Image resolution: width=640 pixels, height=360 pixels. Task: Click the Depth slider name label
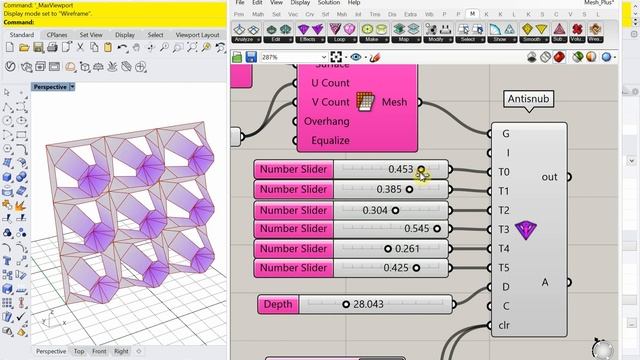(x=278, y=304)
